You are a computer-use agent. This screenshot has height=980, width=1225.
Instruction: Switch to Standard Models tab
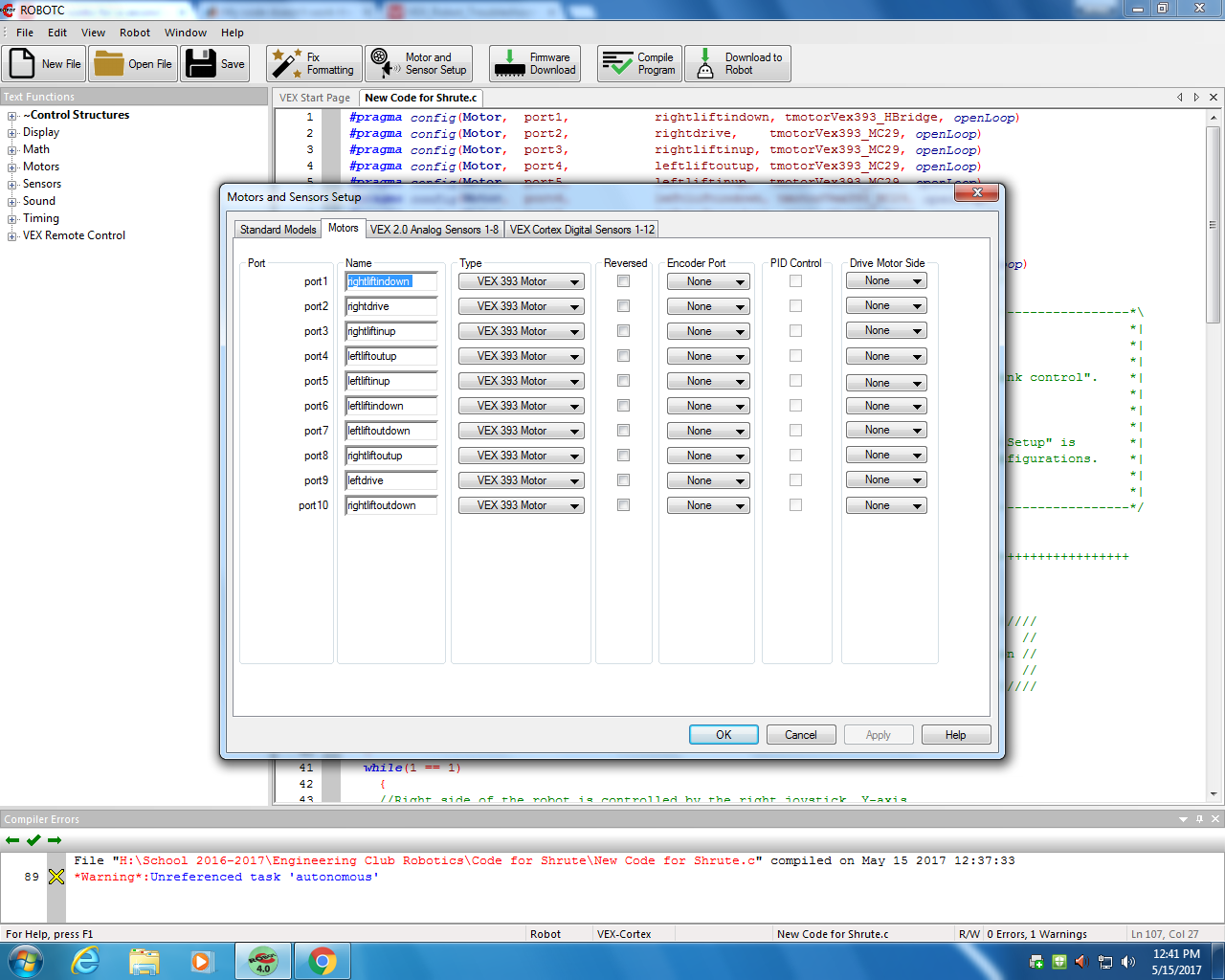click(x=278, y=230)
